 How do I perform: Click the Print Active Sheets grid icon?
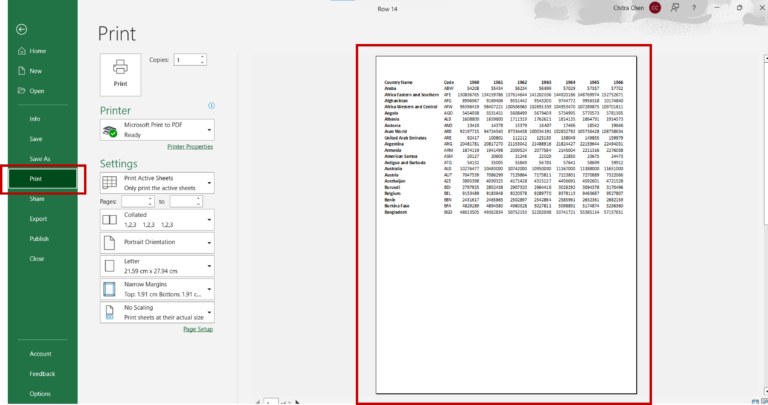110,183
